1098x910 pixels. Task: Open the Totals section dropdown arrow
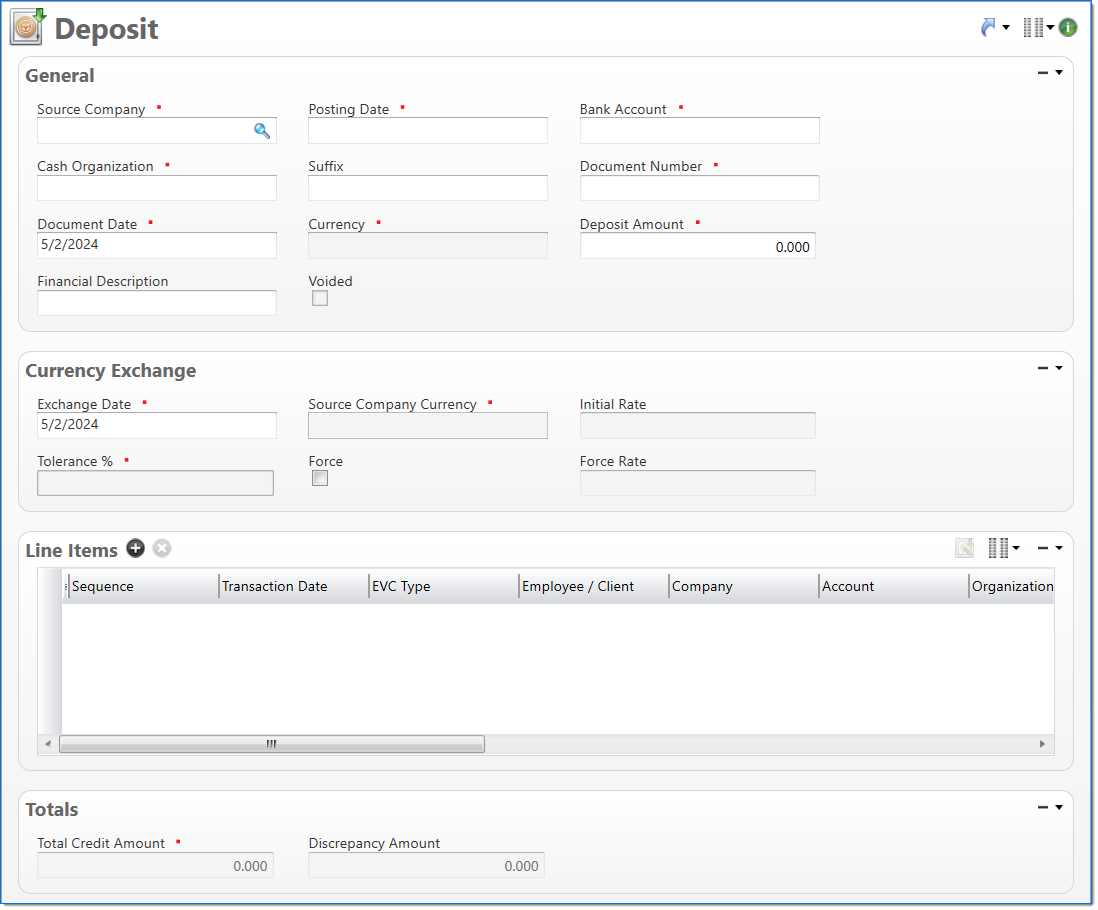coord(1059,807)
